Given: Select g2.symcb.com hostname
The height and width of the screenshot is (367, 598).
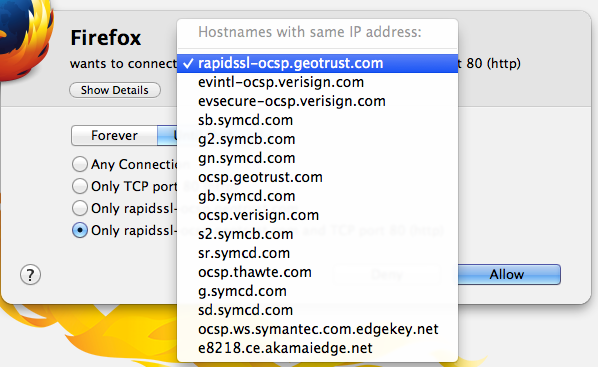Looking at the screenshot, I should 317,139.
